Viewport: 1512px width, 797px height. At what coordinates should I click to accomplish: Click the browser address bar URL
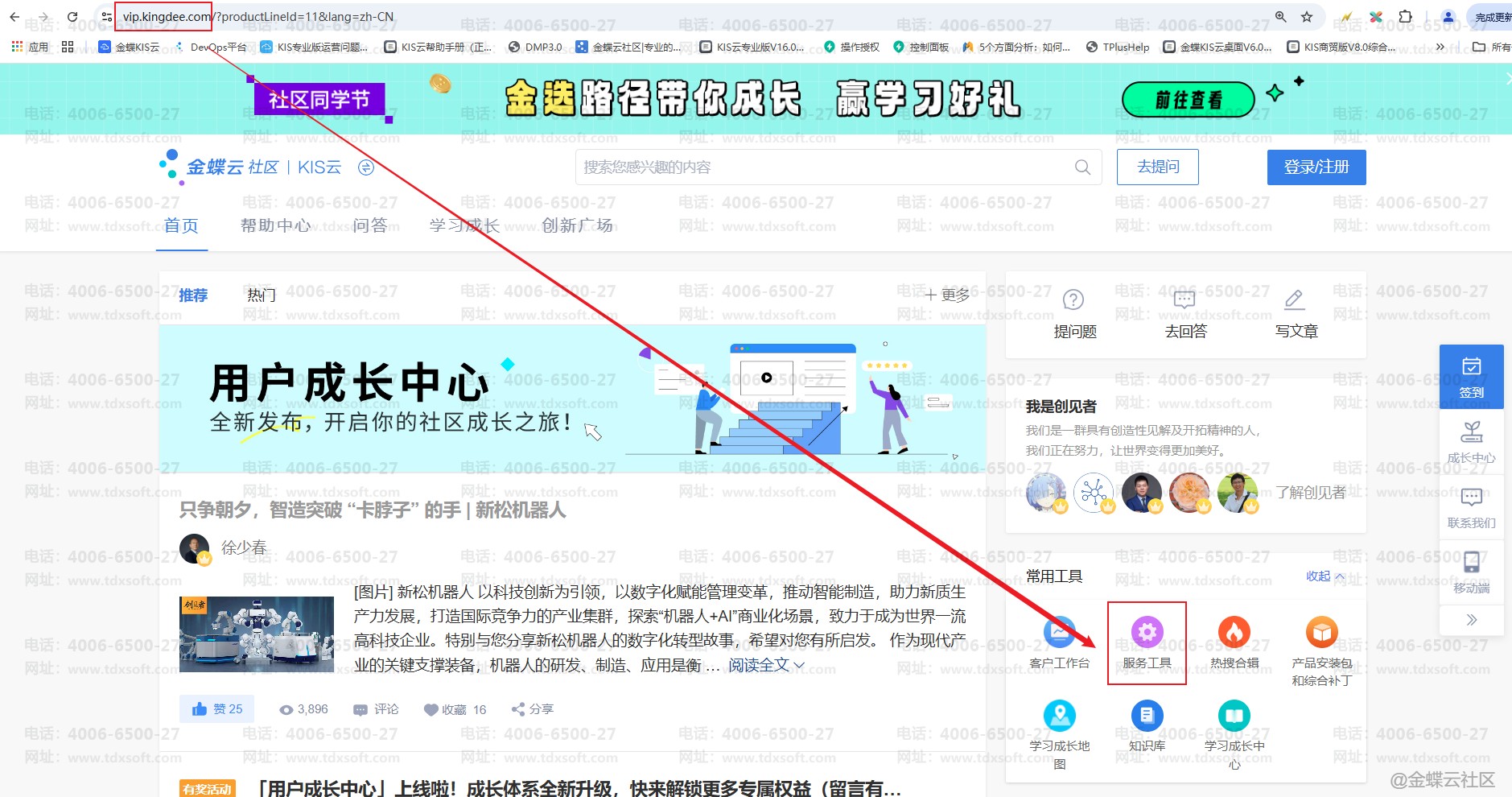tap(258, 17)
